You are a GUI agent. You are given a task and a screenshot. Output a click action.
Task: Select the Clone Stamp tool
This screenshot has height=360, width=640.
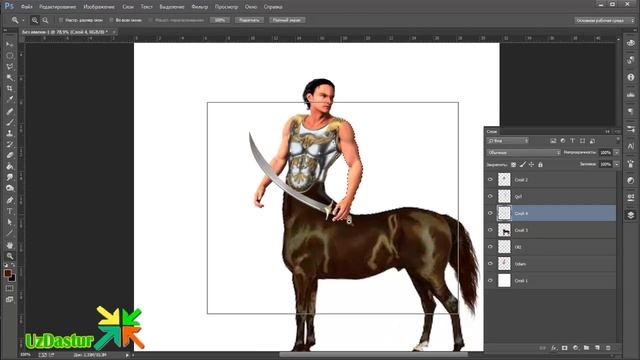click(x=9, y=133)
